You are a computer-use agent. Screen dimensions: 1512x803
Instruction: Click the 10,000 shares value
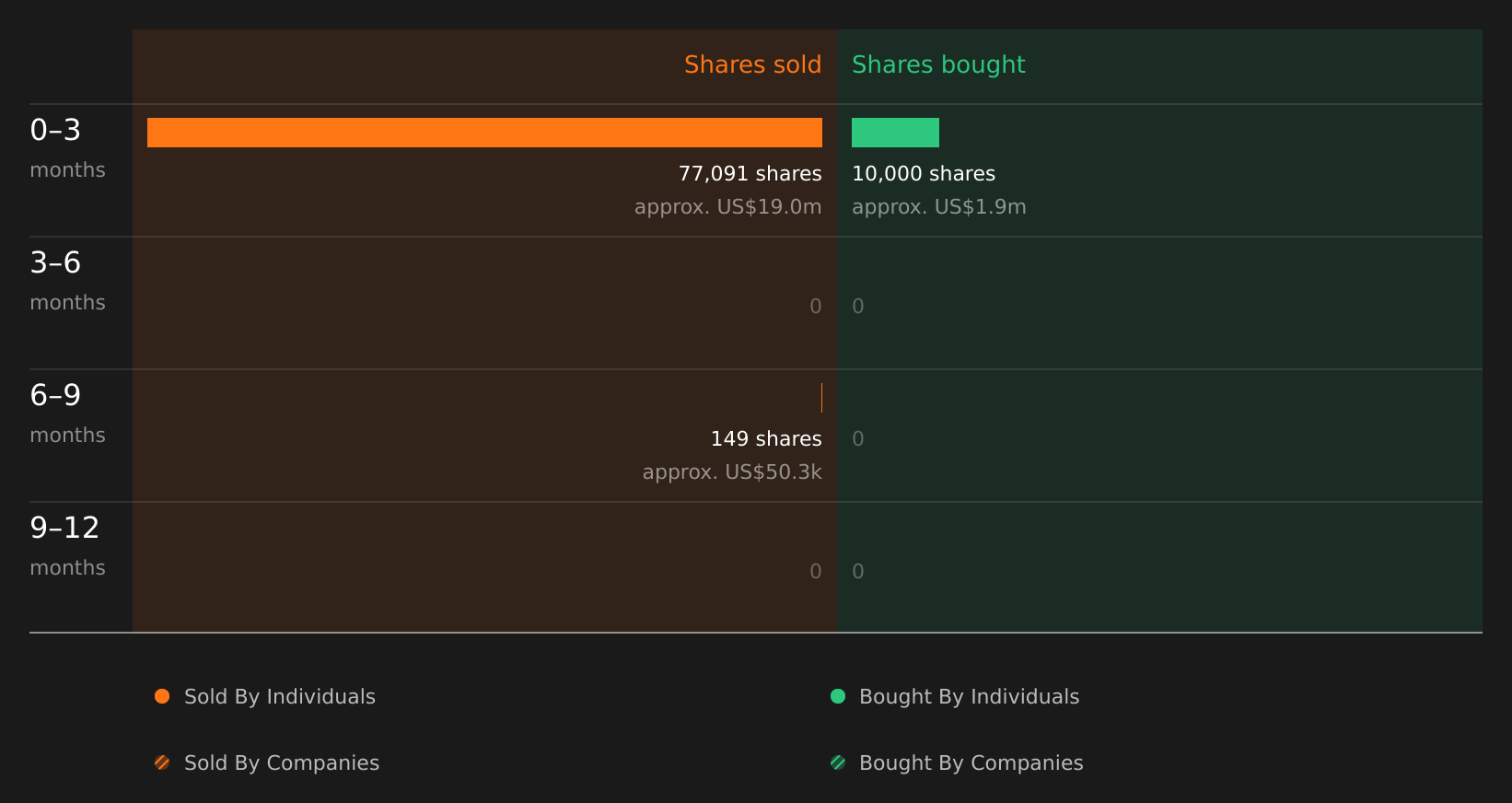point(924,173)
